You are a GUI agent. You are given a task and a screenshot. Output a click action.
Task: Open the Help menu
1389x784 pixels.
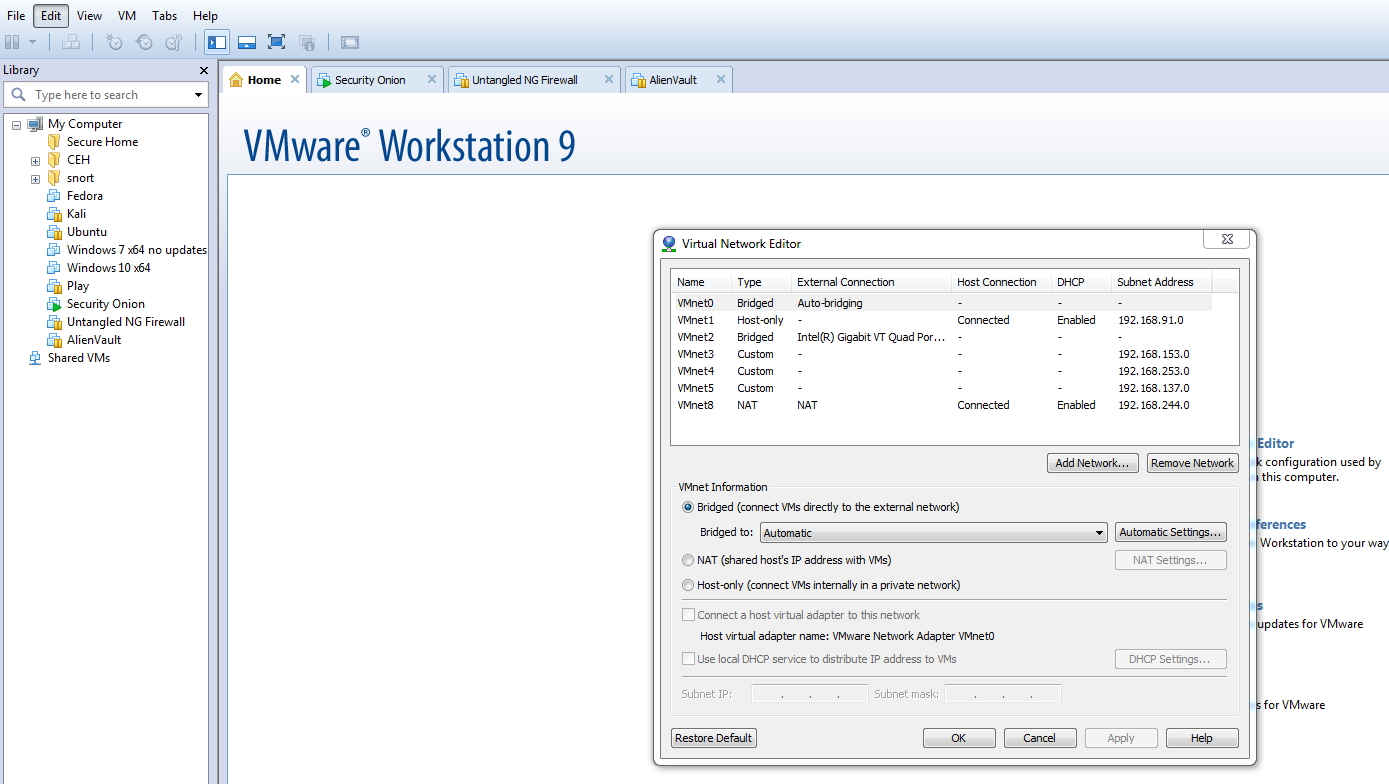(205, 16)
